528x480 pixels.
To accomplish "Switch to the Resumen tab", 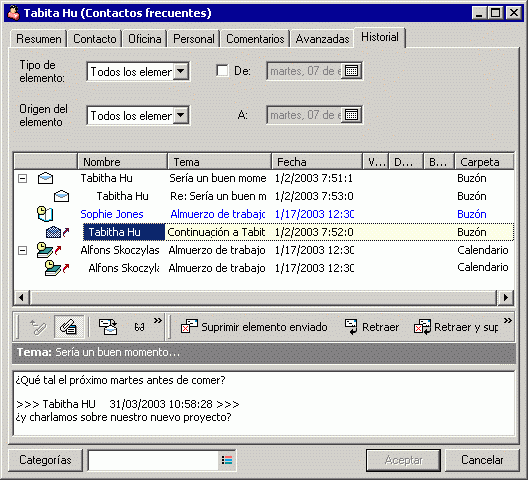I will click(39, 39).
